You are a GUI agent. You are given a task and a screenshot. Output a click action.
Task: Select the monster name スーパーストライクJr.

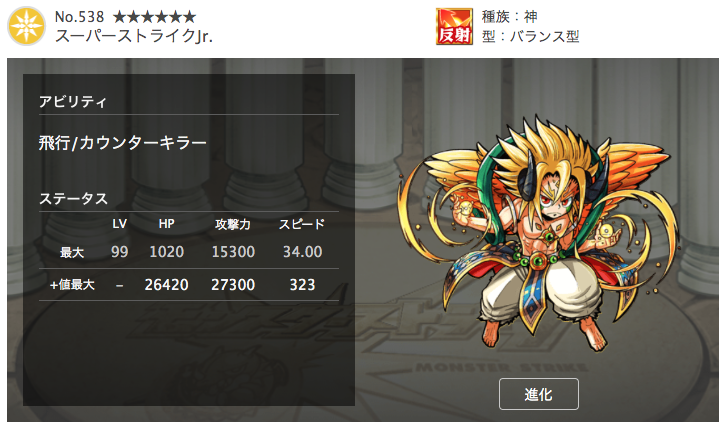coord(134,36)
